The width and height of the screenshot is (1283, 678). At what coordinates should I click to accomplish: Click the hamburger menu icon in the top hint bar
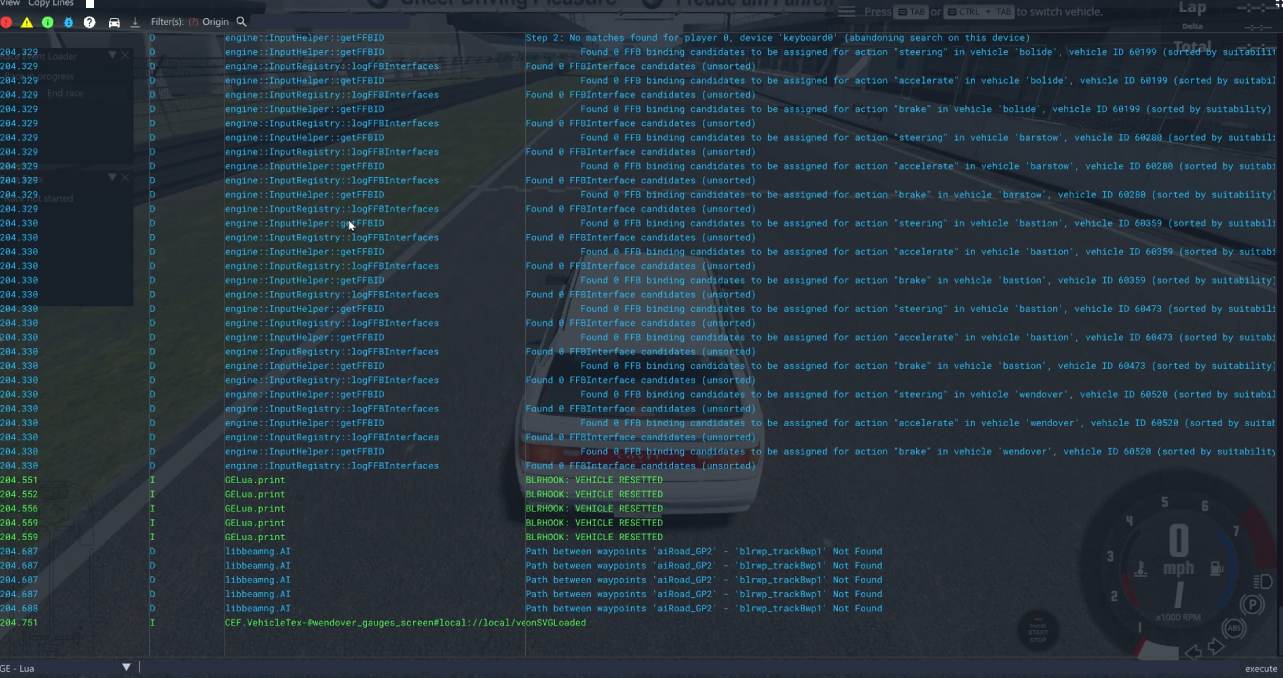click(847, 11)
